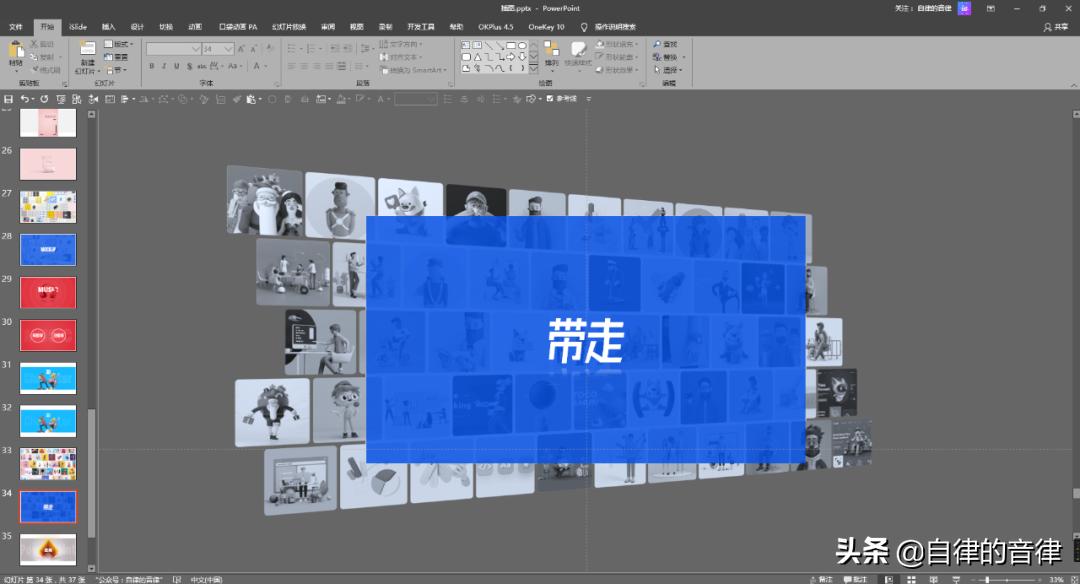1080x584 pixels.
Task: Select slide 31 thumbnail
Action: (x=48, y=378)
